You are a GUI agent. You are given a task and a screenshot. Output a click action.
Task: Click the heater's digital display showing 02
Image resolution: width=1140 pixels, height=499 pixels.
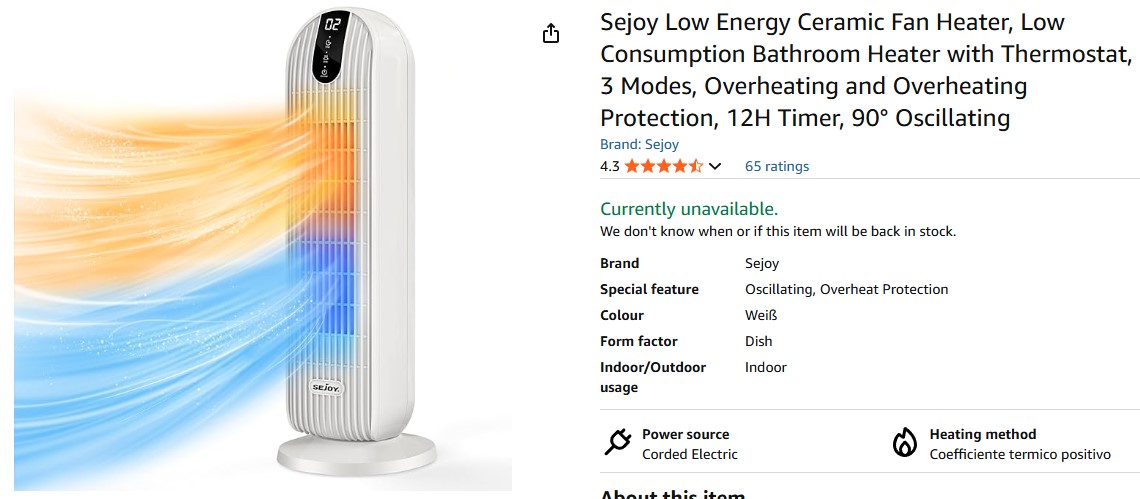pos(333,25)
